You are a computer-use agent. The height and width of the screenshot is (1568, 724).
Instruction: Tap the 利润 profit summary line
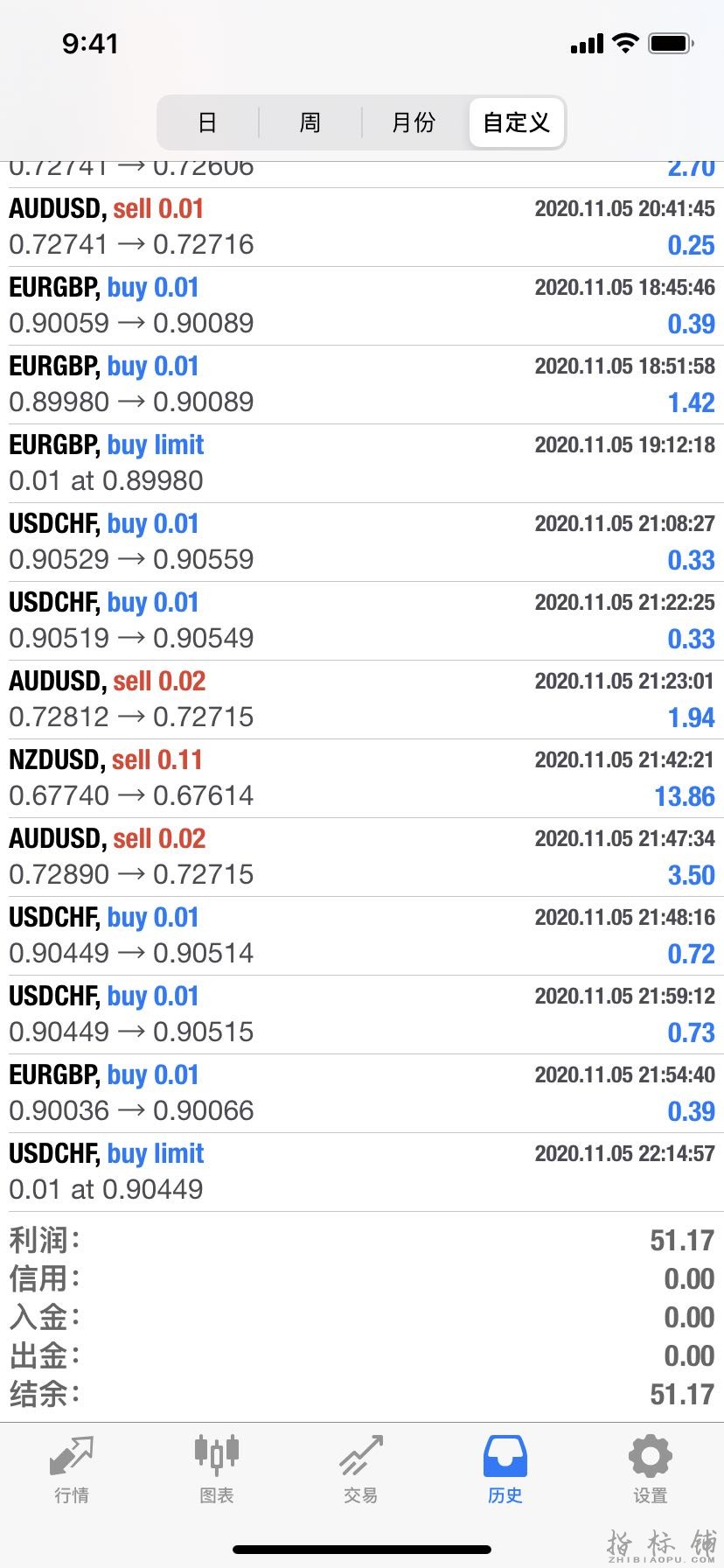(362, 1240)
